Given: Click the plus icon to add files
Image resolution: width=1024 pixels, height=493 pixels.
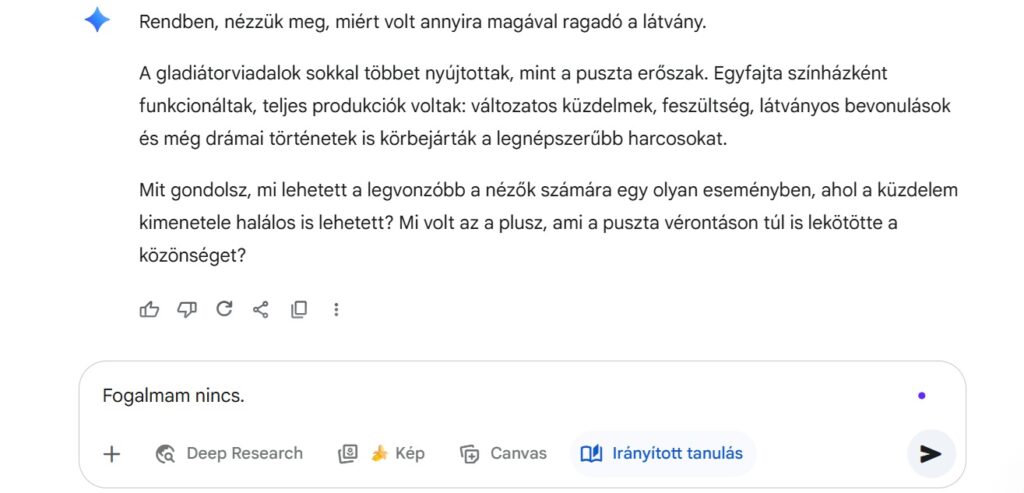Looking at the screenshot, I should pyautogui.click(x=112, y=454).
